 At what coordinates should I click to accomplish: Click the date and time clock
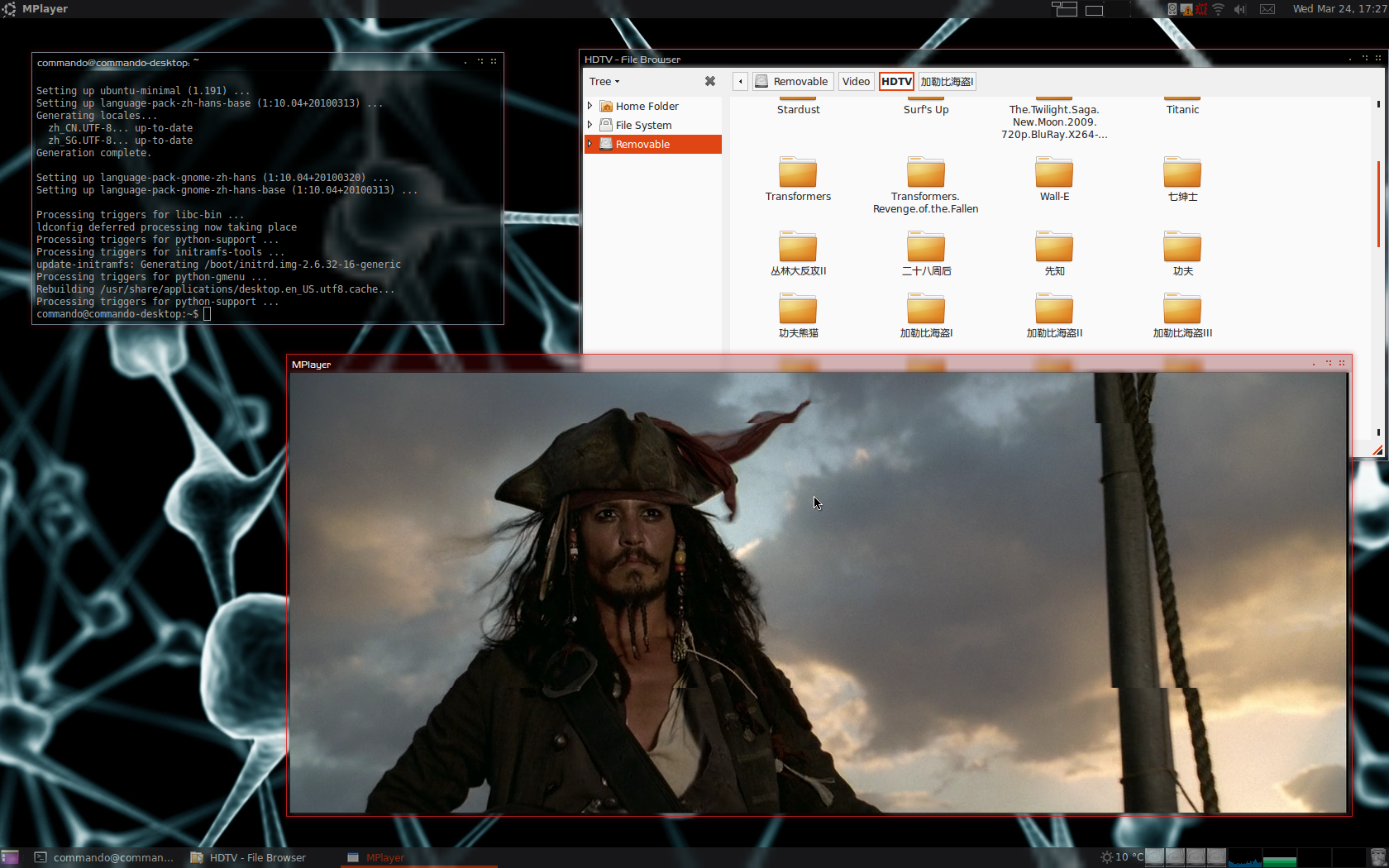click(1339, 9)
